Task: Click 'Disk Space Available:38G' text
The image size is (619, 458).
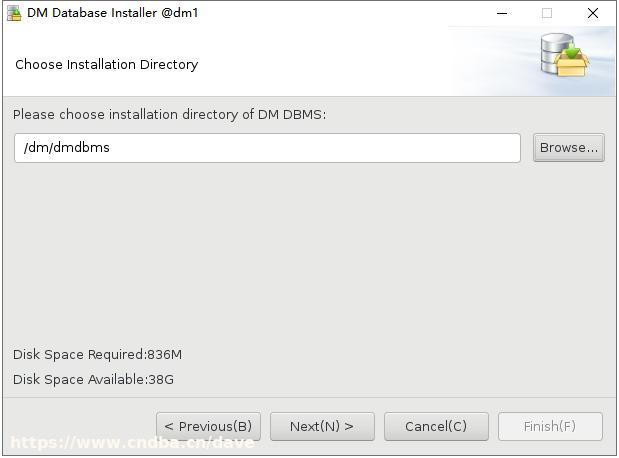Action: (x=93, y=379)
